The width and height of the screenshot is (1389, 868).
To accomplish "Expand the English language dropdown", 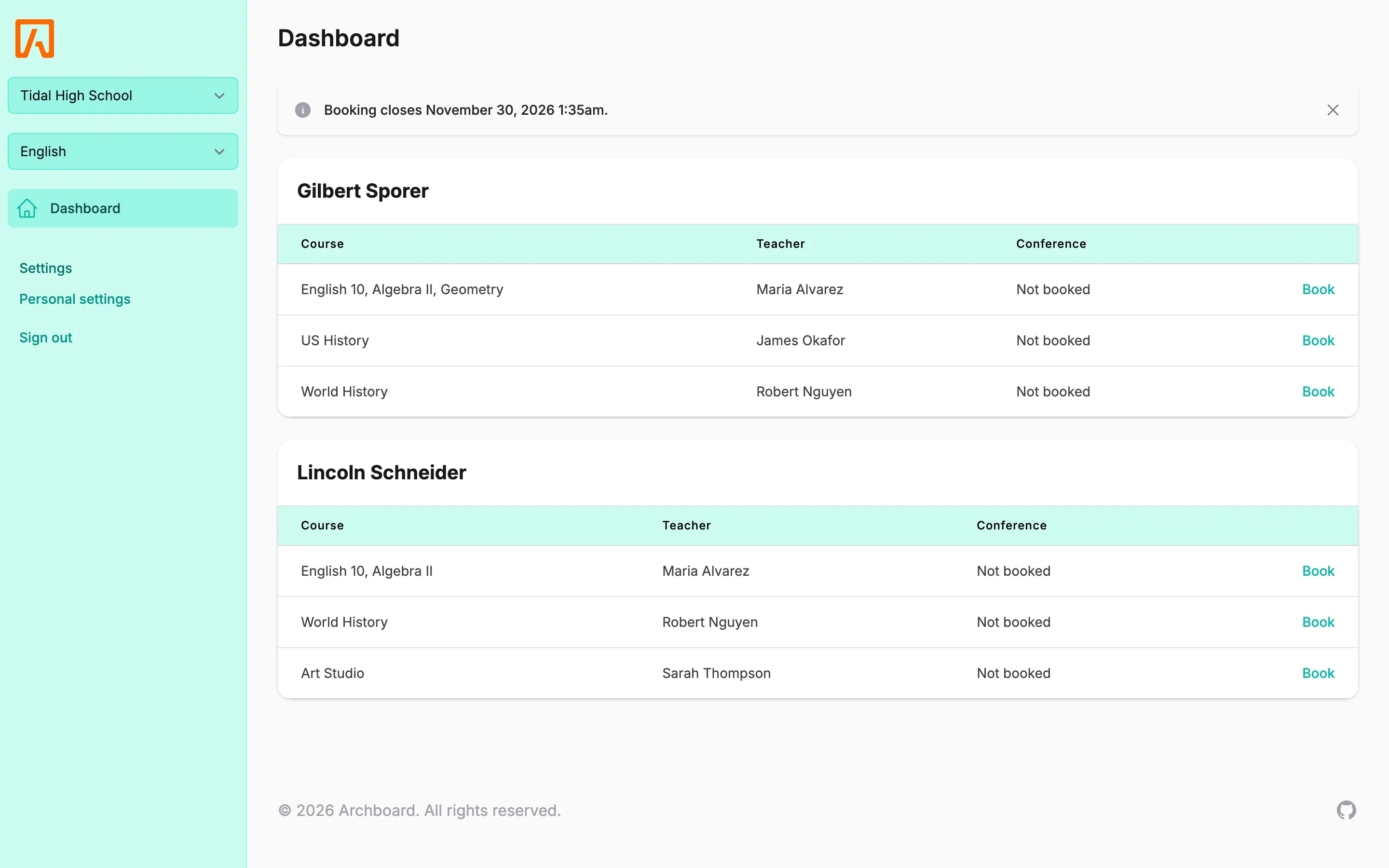I will (123, 151).
